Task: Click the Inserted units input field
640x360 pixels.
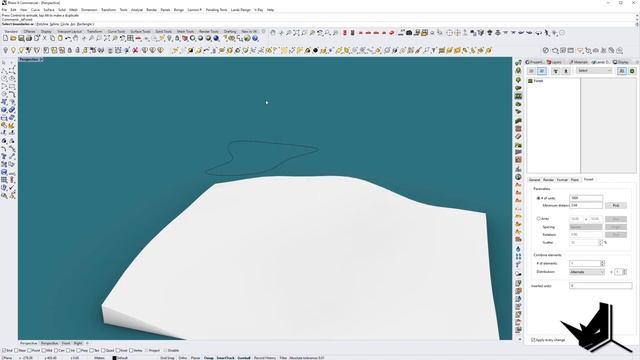Action: (600, 286)
